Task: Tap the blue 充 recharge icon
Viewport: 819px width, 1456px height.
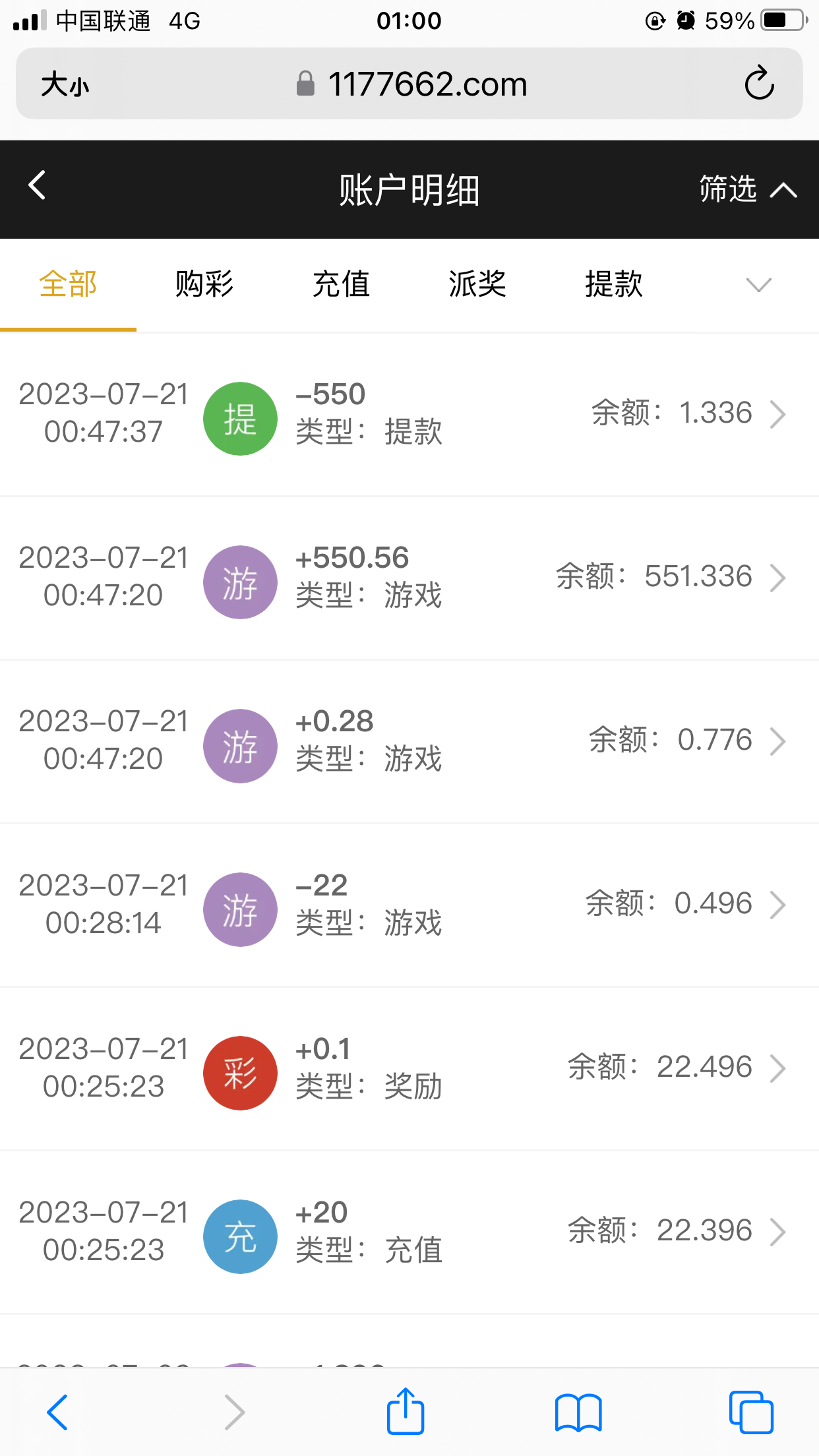Action: coord(240,1236)
